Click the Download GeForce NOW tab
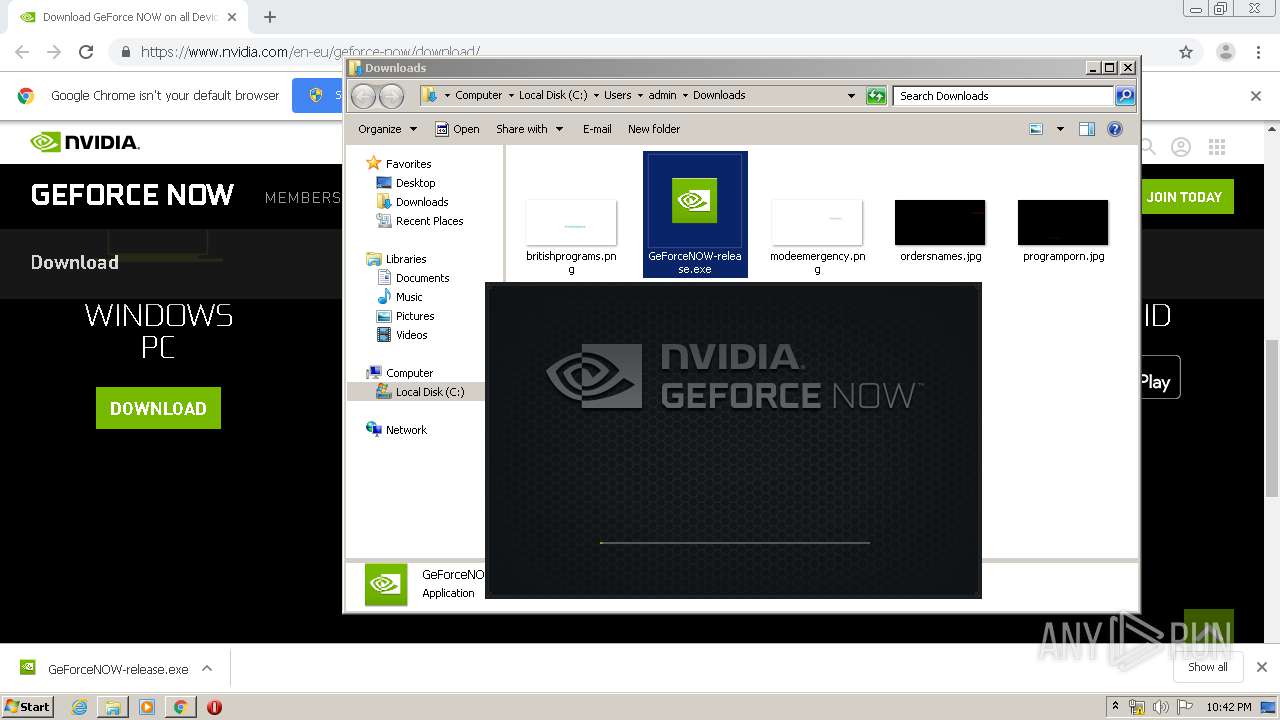 tap(130, 17)
